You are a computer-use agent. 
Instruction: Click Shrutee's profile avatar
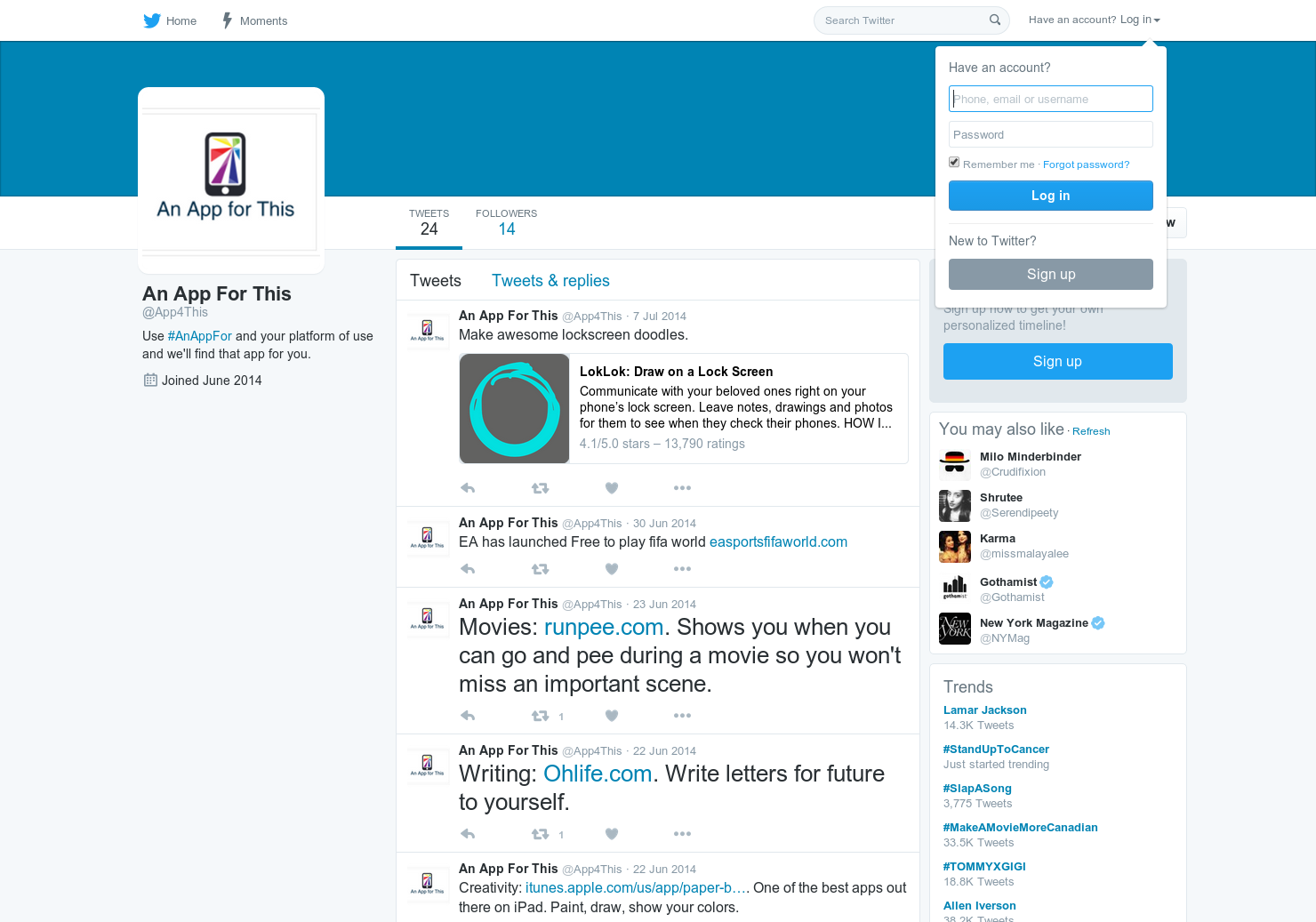[955, 506]
